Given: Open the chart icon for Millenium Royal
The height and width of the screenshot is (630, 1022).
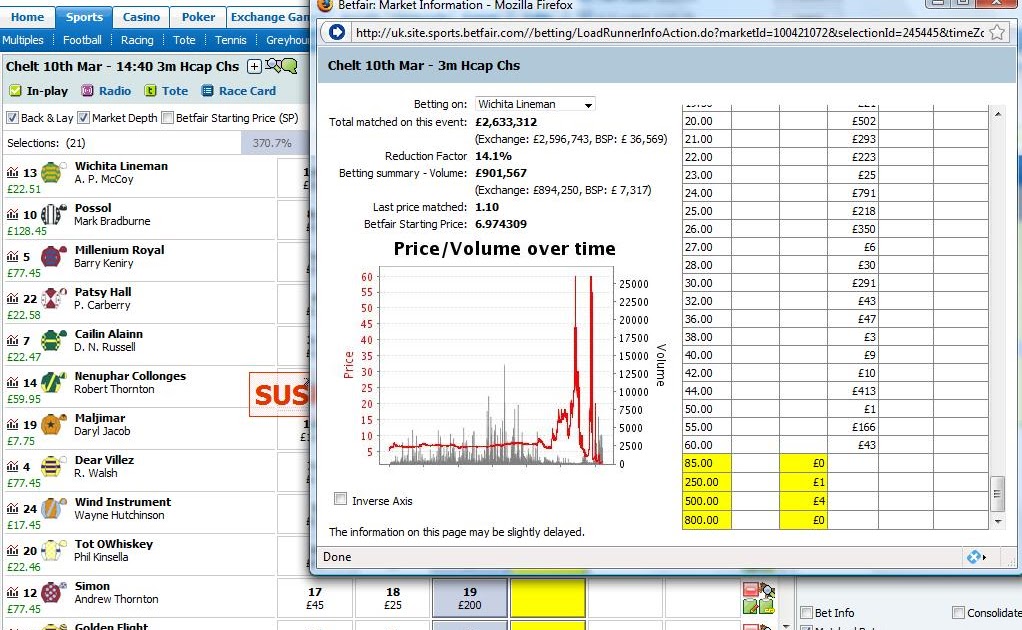Looking at the screenshot, I should click(x=12, y=257).
